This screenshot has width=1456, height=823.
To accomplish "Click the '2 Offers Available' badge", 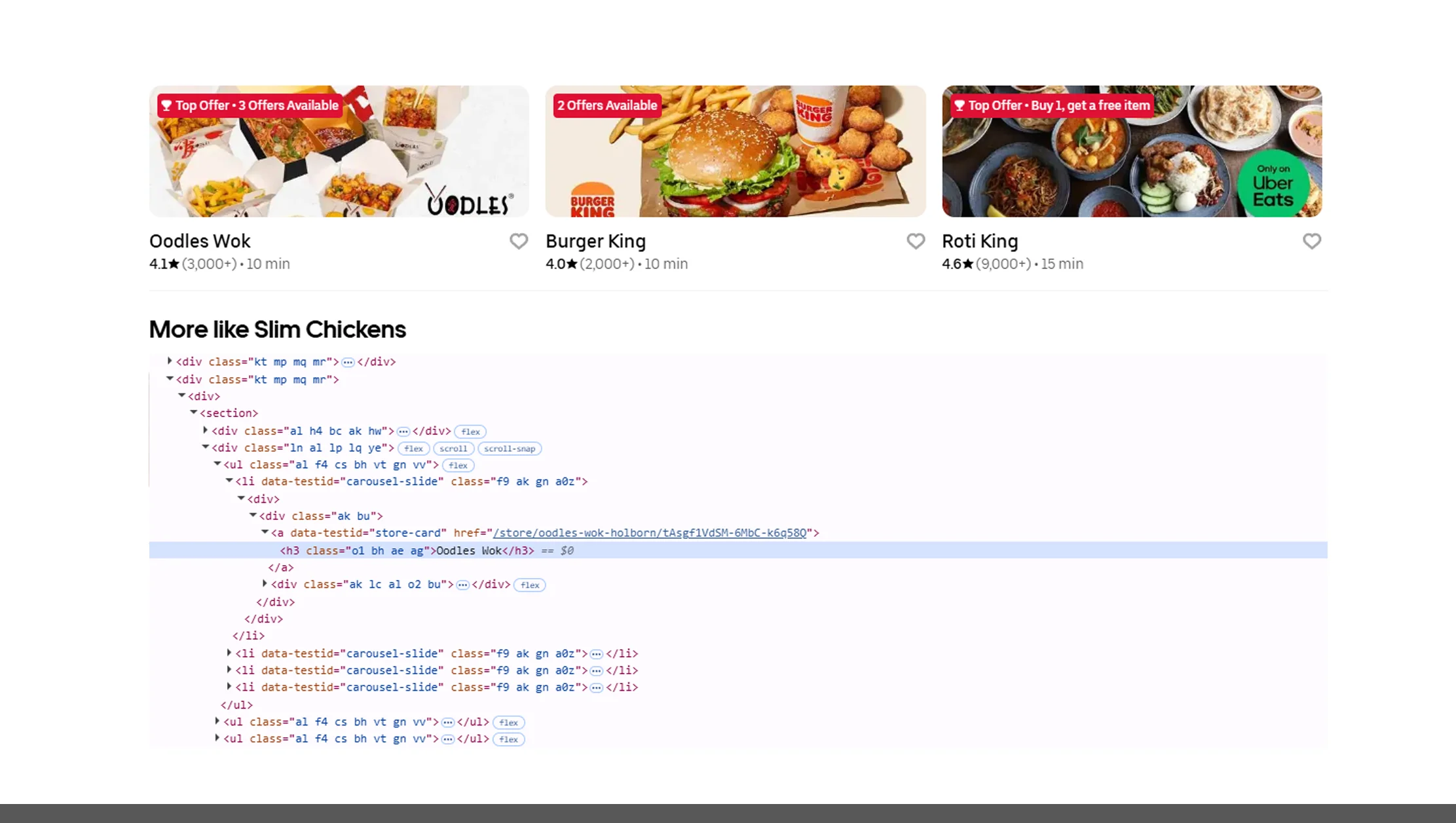I will coord(607,105).
